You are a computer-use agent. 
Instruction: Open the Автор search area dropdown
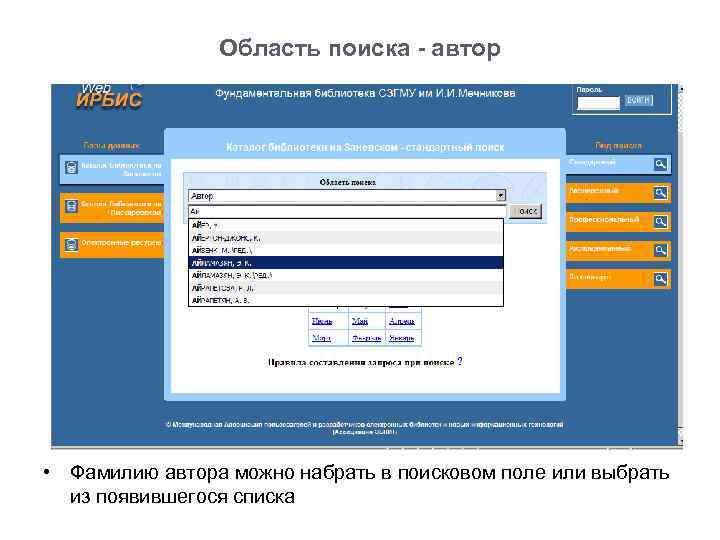tap(501, 196)
